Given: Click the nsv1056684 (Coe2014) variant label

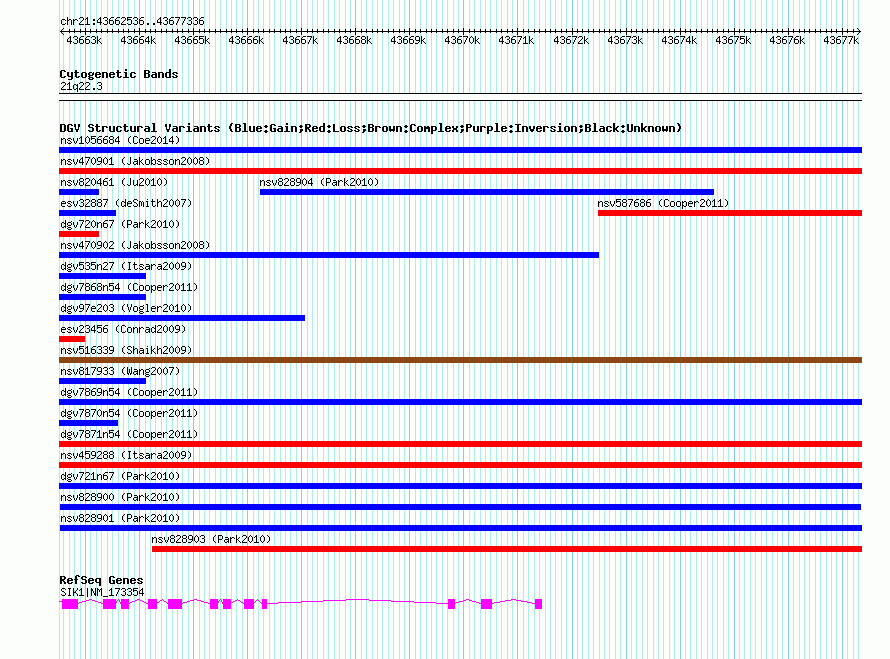Looking at the screenshot, I should (120, 140).
